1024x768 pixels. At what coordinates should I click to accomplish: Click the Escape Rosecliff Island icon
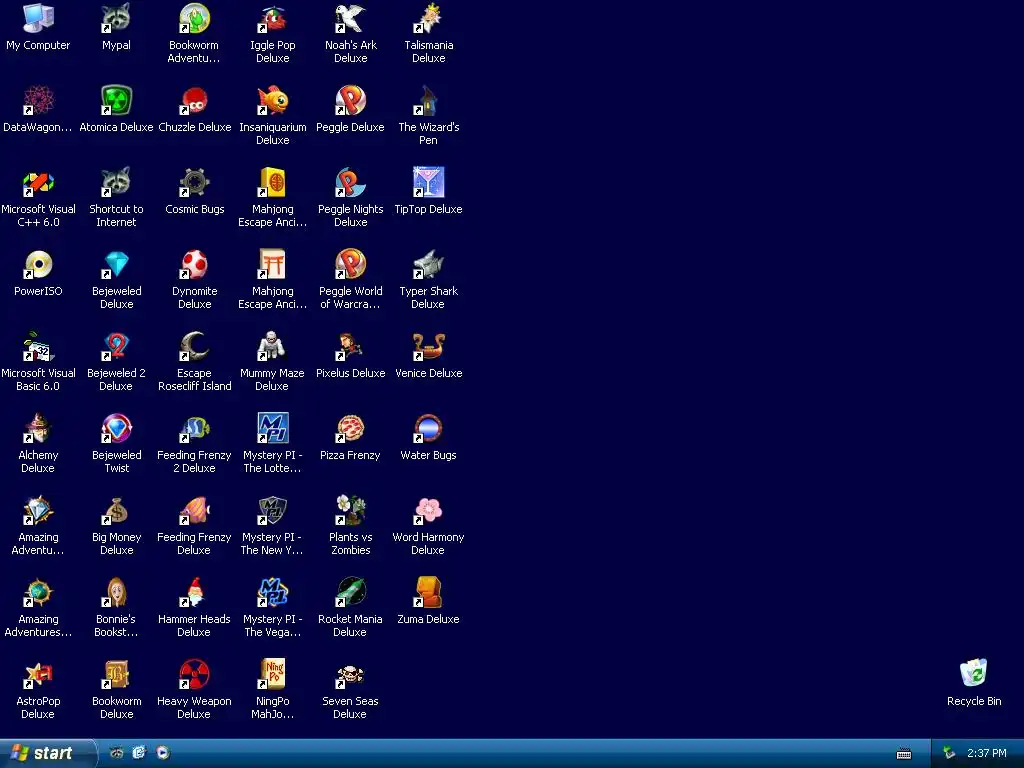[x=195, y=346]
